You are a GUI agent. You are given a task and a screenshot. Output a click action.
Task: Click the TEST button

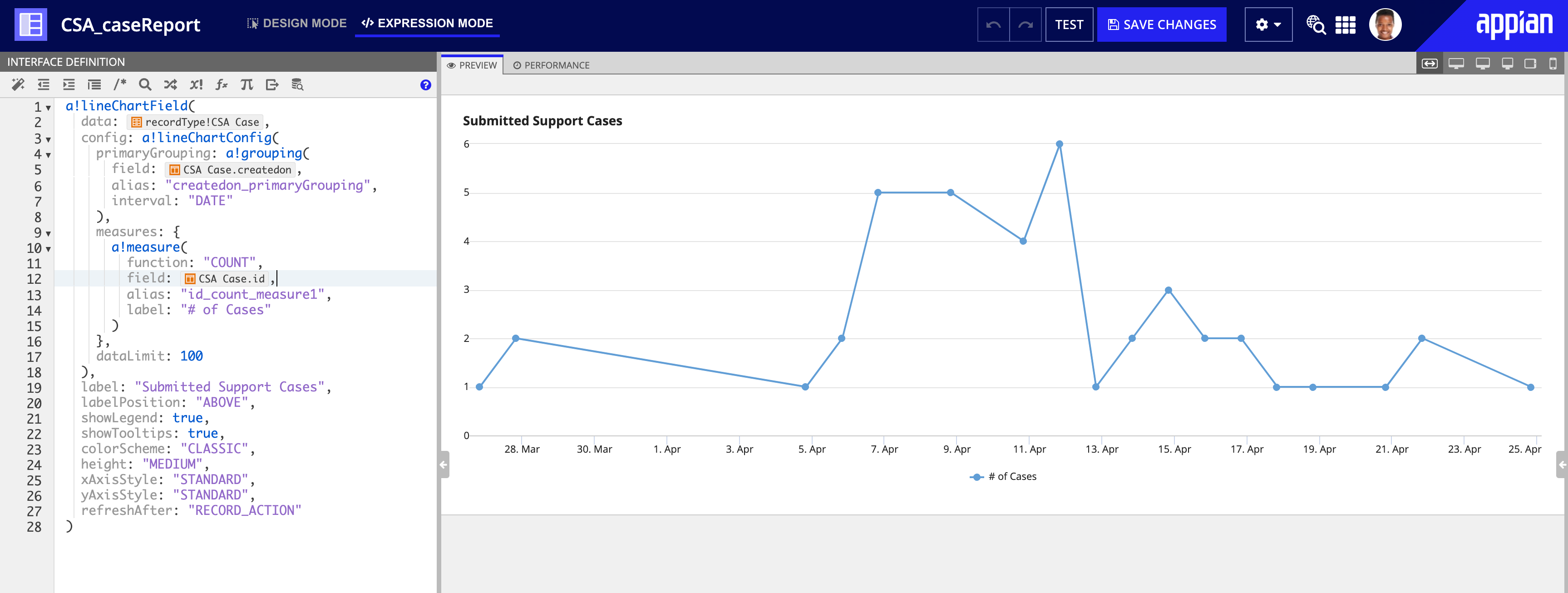pos(1070,25)
